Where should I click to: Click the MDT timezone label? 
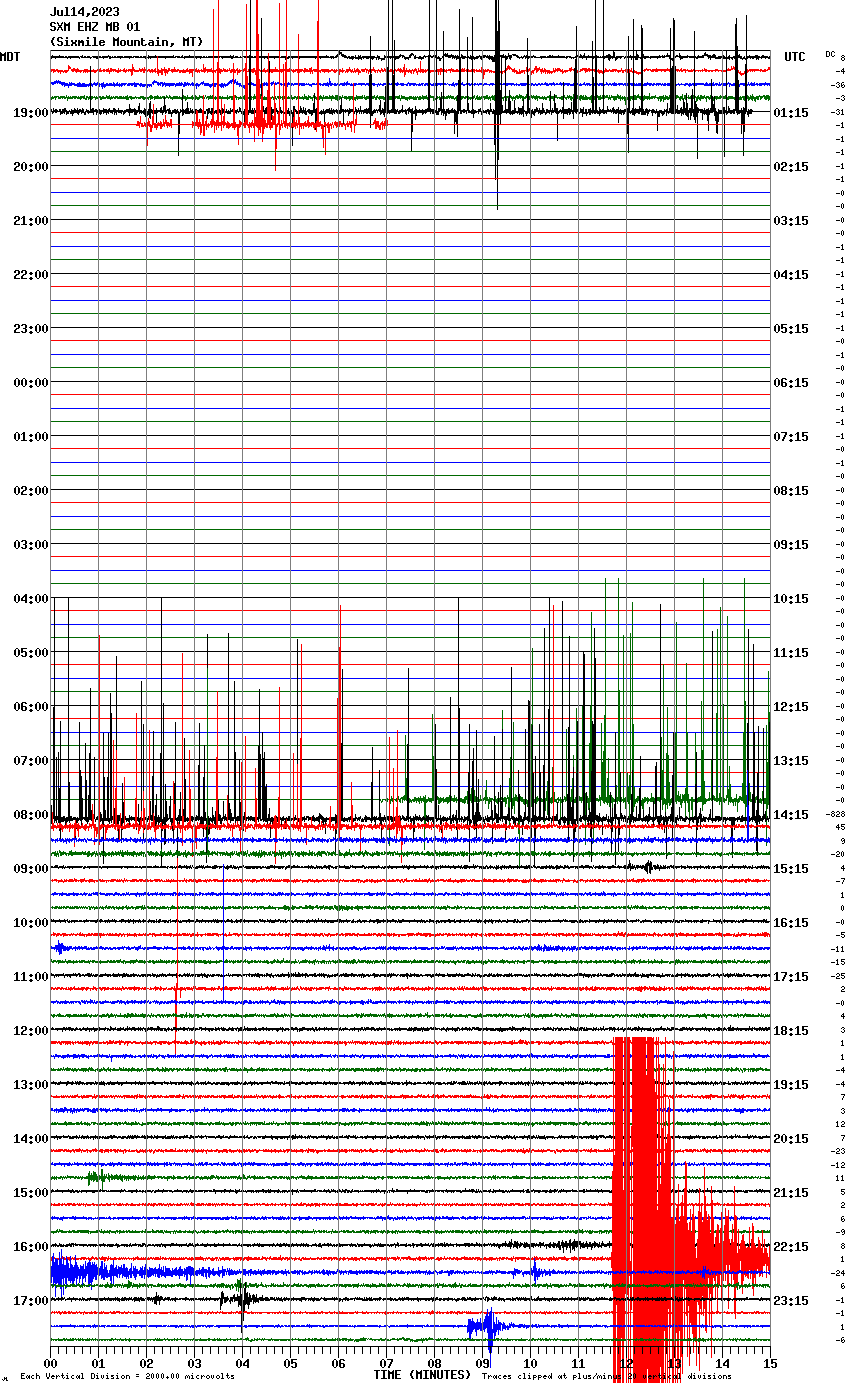coord(10,57)
